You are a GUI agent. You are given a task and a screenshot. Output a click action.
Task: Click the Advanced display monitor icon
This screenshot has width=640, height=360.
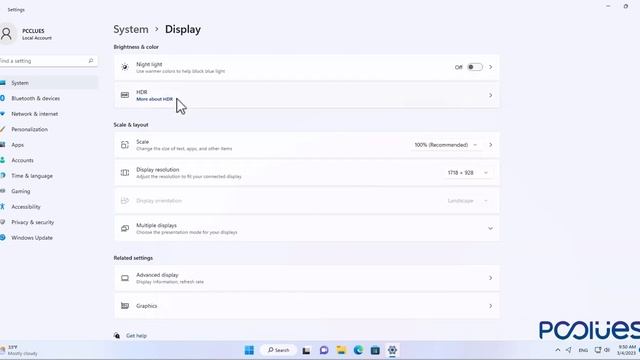click(125, 278)
